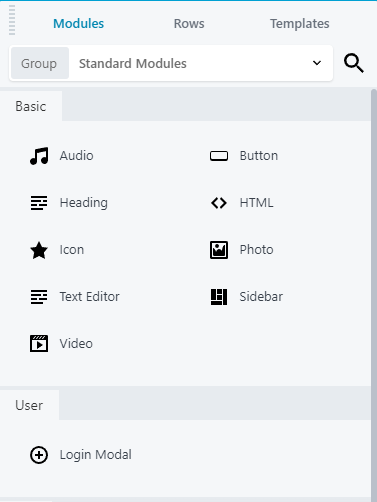
Task: Select the Audio module music note icon
Action: pyautogui.click(x=39, y=156)
